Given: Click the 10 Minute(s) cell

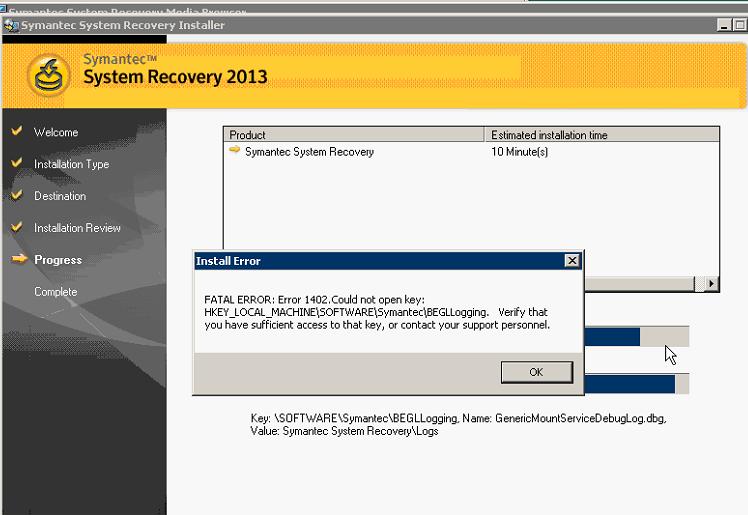Looking at the screenshot, I should coord(519,152).
